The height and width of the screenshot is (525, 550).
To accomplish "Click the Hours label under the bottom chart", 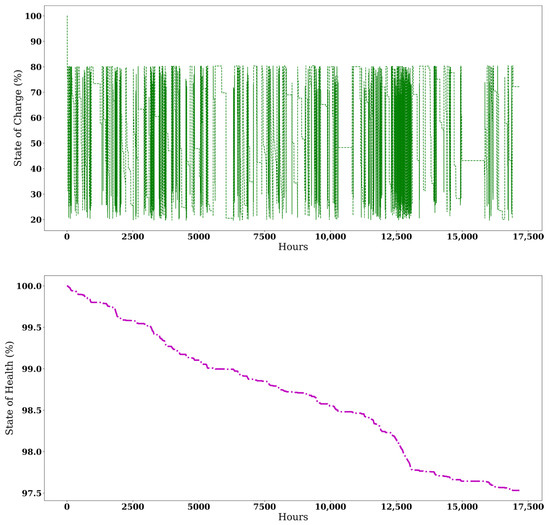I will [293, 517].
